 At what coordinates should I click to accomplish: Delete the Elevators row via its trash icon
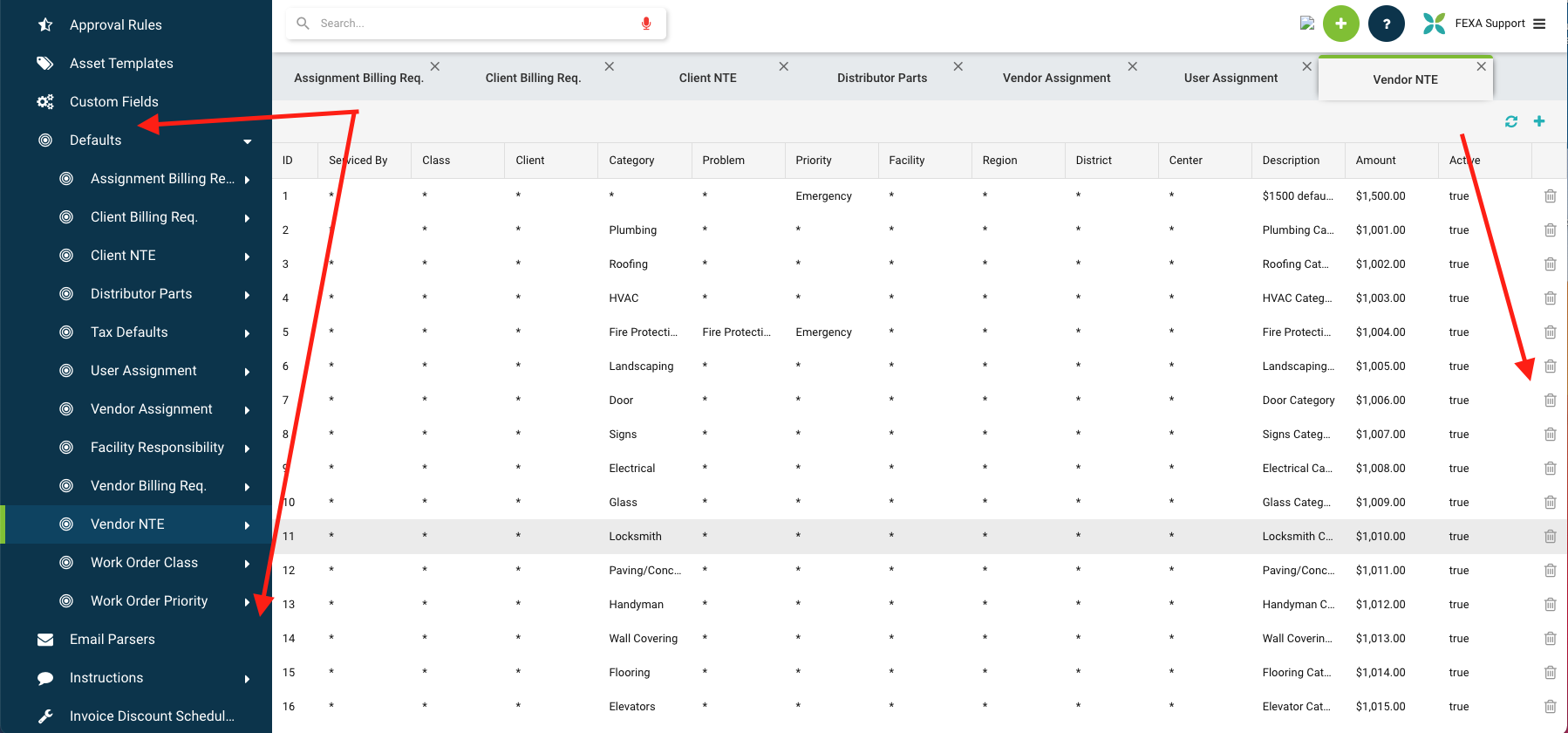click(1551, 707)
